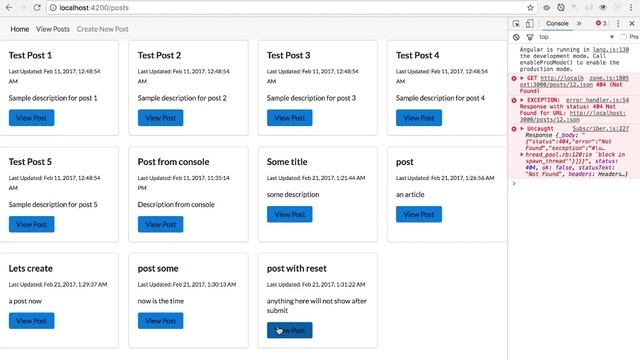The image size is (640, 360).
Task: Click the eye extension icon in toolbar
Action: pyautogui.click(x=603, y=7)
